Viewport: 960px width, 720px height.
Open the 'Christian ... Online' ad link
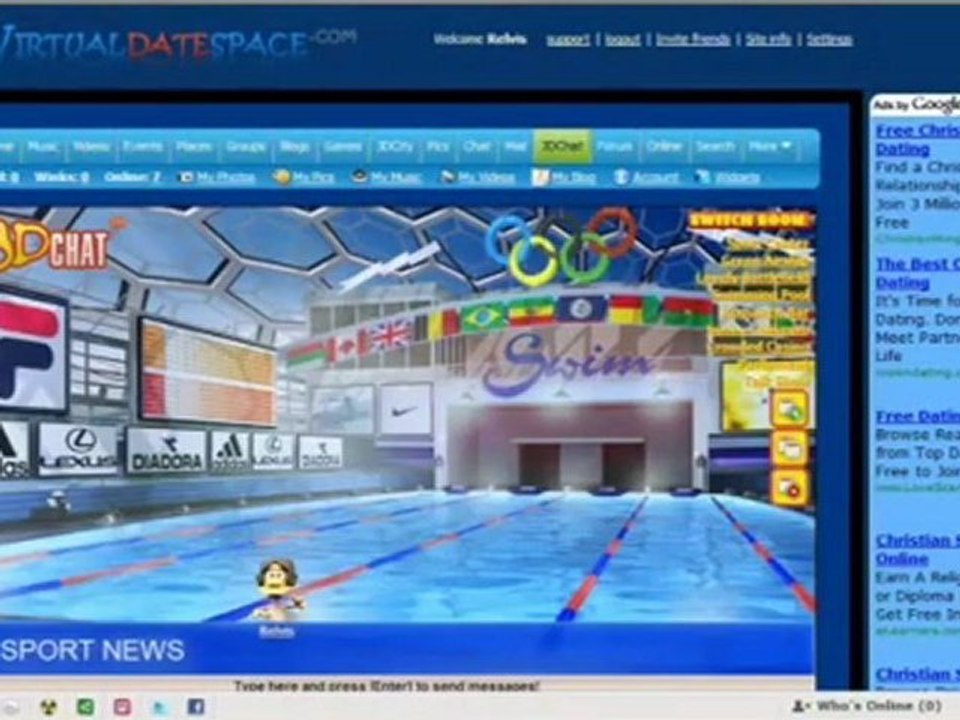[x=917, y=550]
